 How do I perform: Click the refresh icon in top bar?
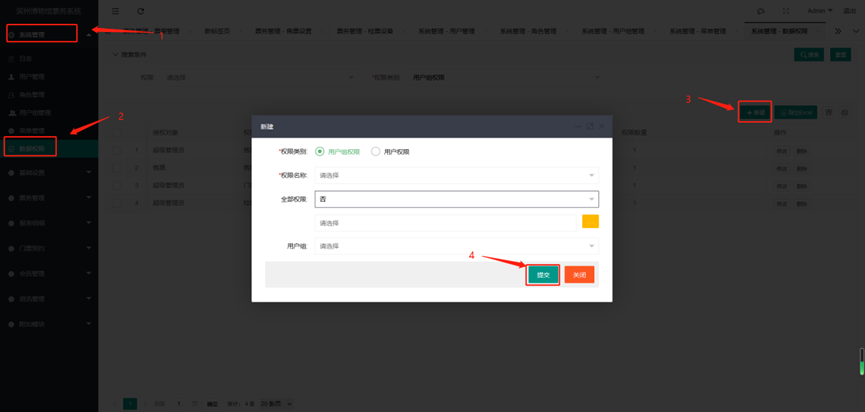tap(140, 11)
